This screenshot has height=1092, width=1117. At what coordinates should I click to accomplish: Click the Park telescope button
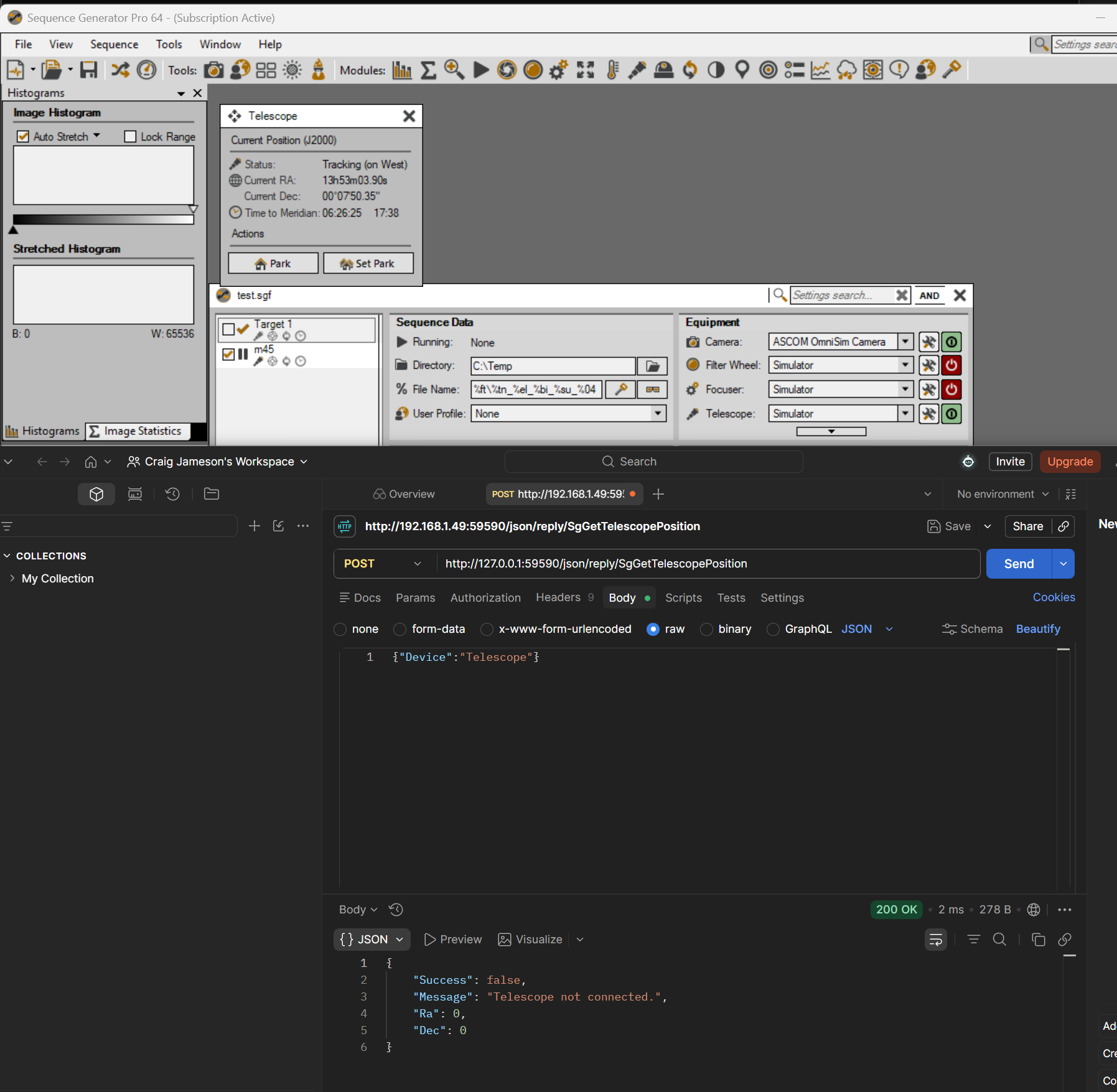(x=273, y=263)
